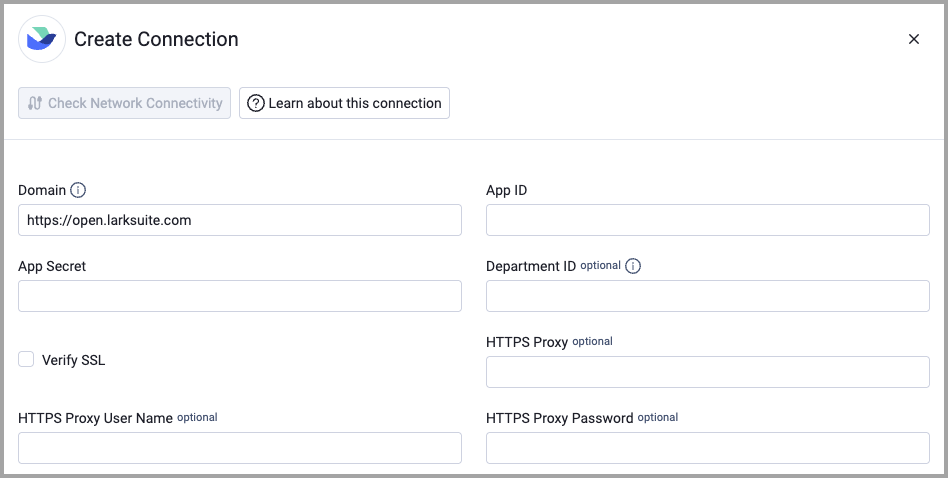The width and height of the screenshot is (948, 478).
Task: Select the App ID input field
Action: 707,220
